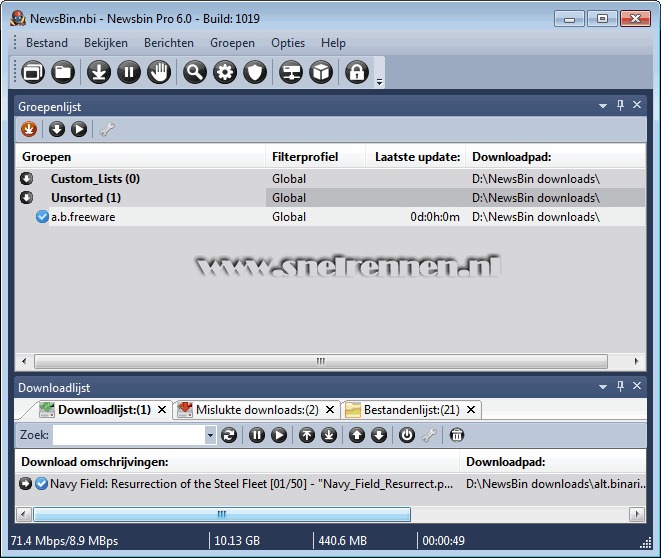Click the windows cascade icon in main toolbar

tap(33, 72)
